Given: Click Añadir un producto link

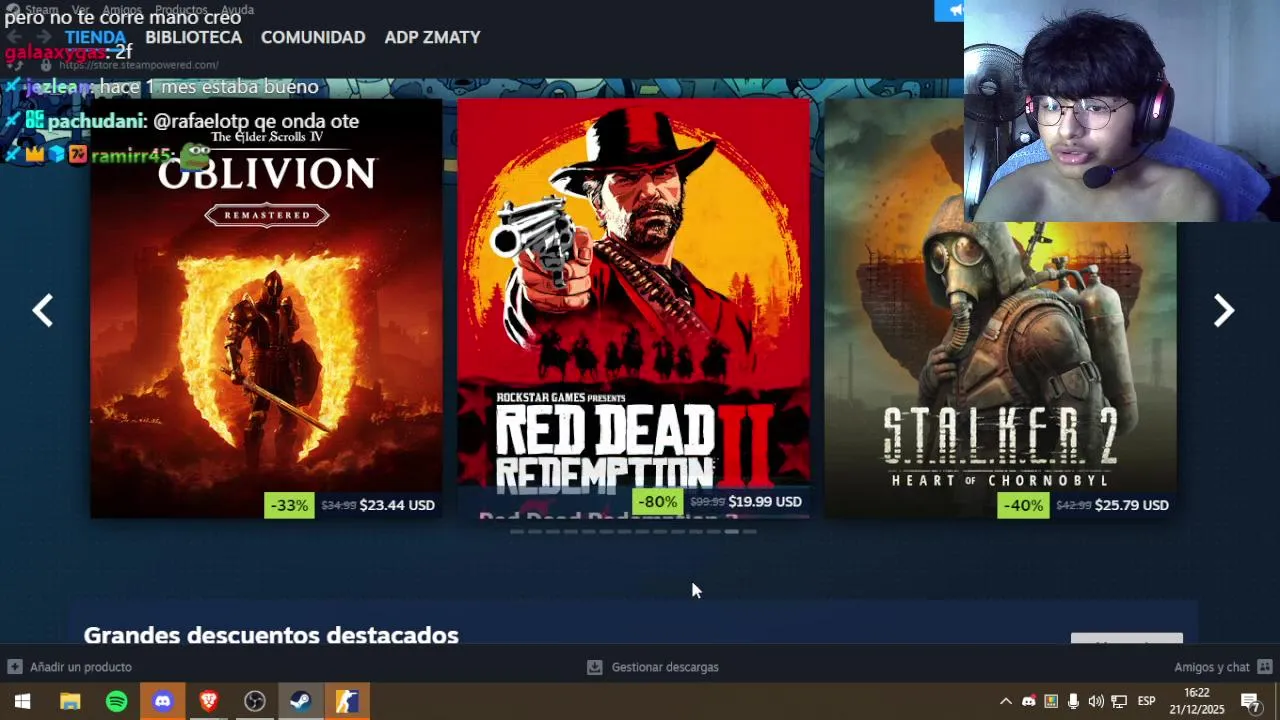Looking at the screenshot, I should tap(80, 667).
